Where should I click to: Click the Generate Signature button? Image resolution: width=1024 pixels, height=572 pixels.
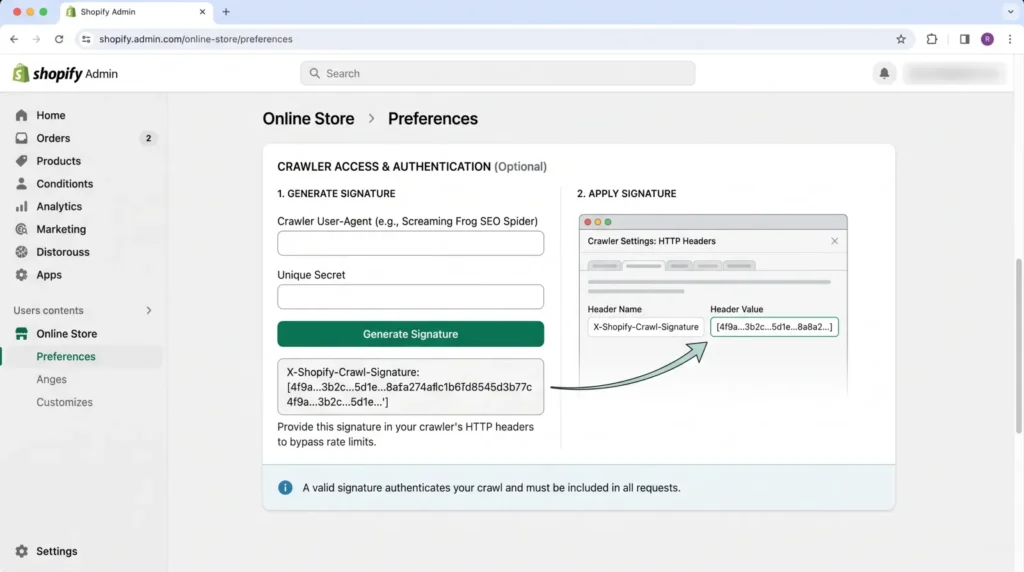pyautogui.click(x=410, y=334)
